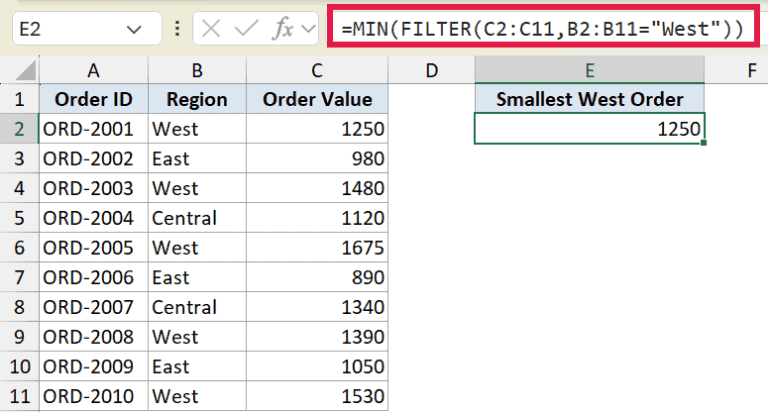
Task: Select row 11 header
Action: pyautogui.click(x=20, y=396)
